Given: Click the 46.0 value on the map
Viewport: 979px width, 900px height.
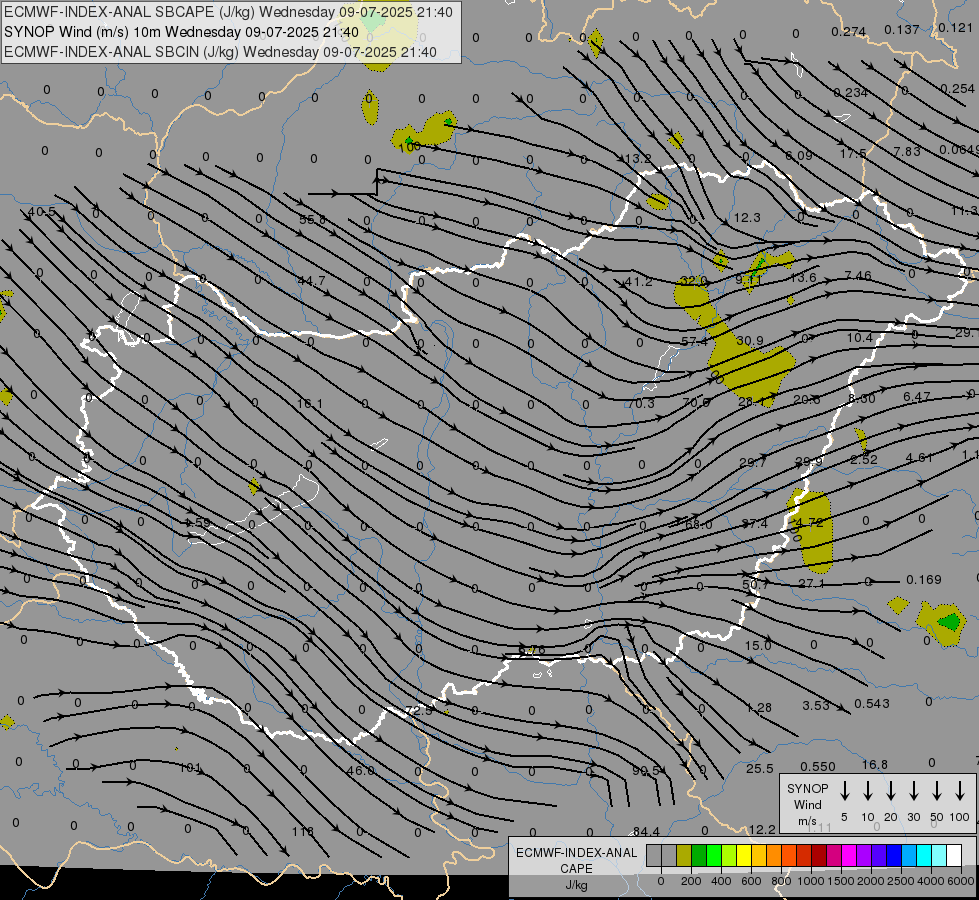Looking at the screenshot, I should pos(360,771).
